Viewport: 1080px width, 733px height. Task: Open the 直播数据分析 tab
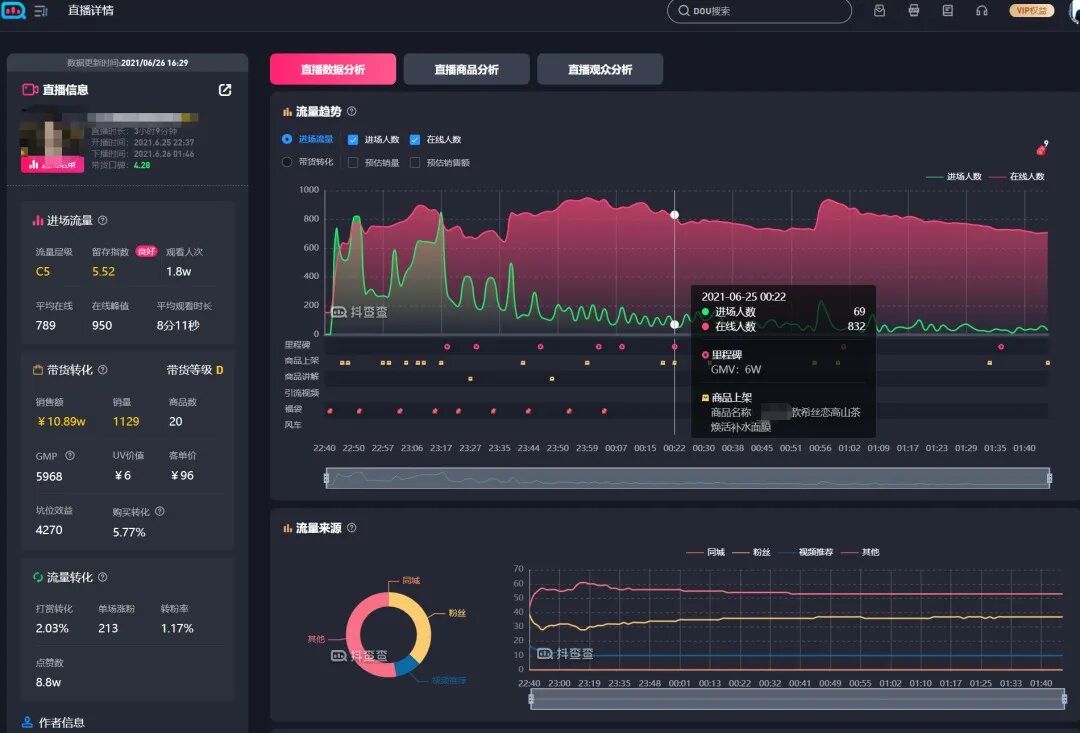(x=333, y=69)
